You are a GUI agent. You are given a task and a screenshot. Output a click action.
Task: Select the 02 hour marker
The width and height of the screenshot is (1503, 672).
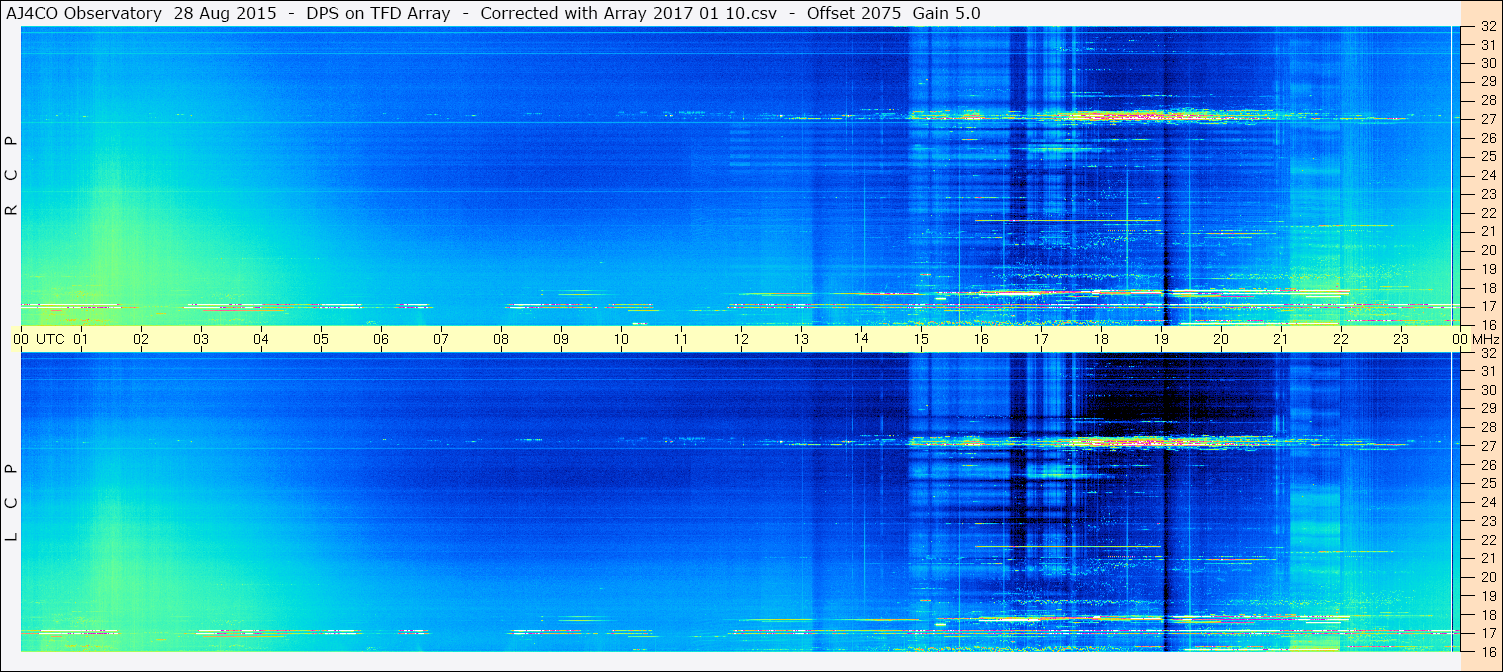[141, 340]
